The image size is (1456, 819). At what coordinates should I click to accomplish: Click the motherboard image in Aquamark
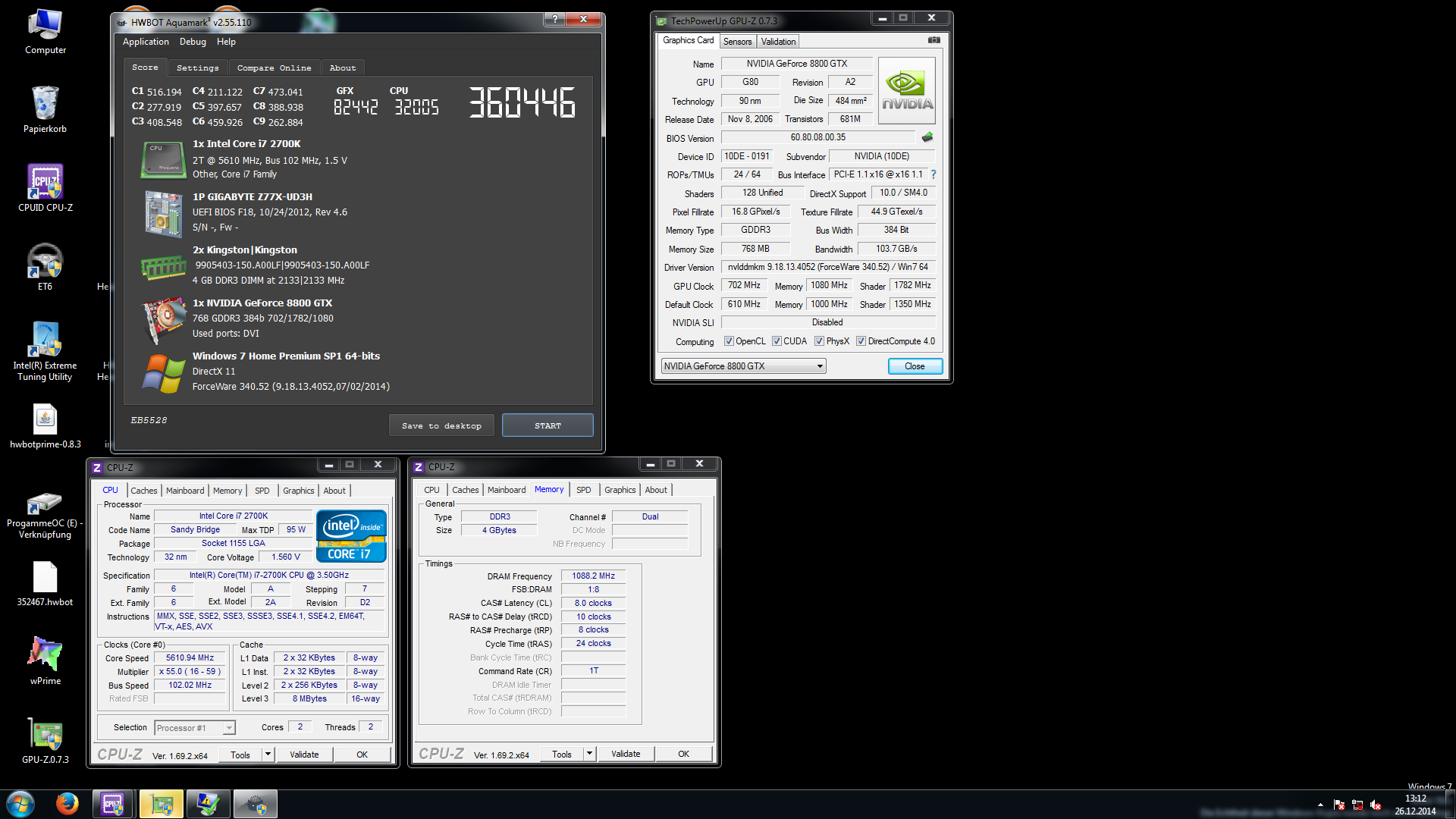(x=164, y=214)
